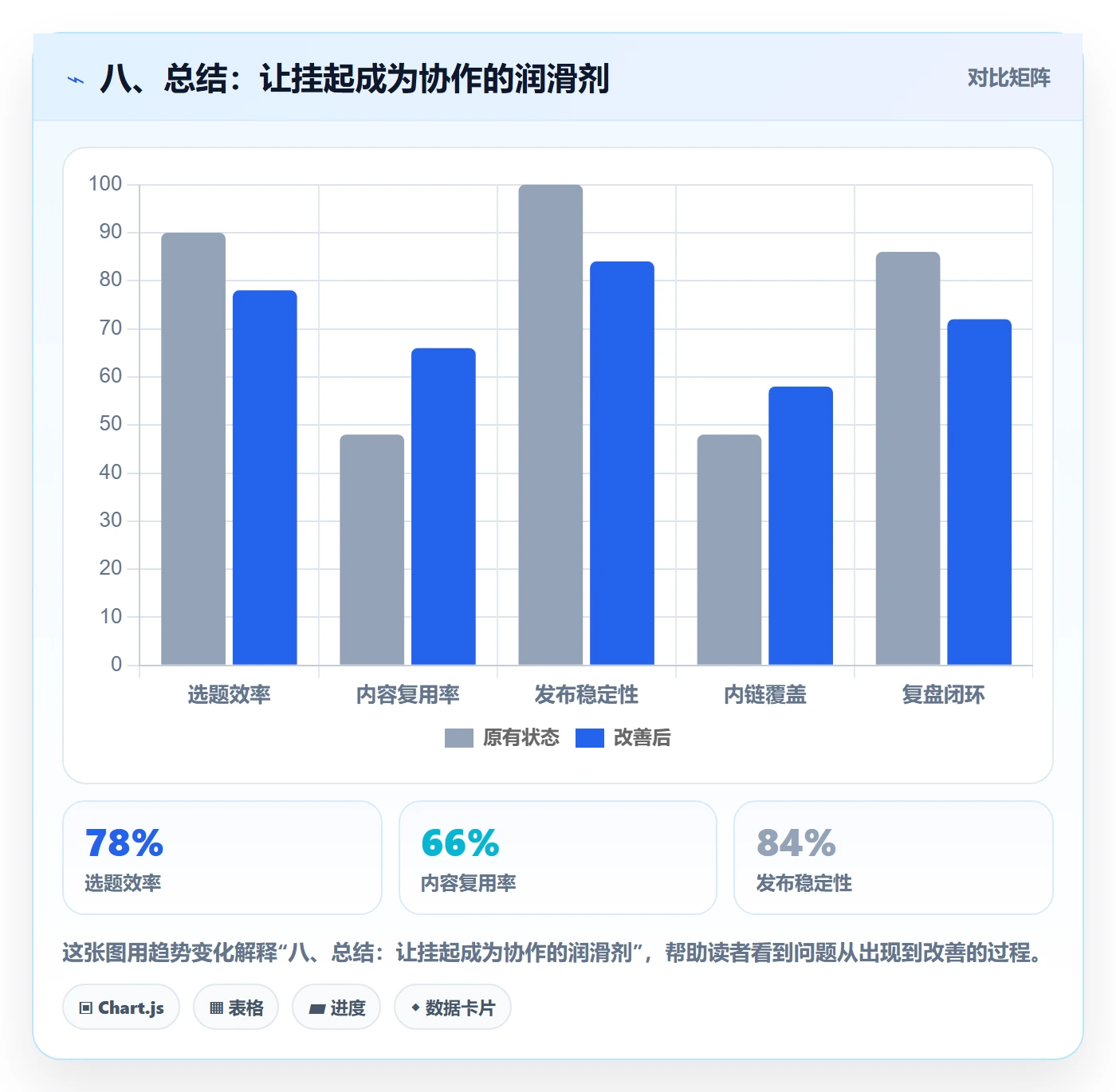Viewport: 1116px width, 1092px height.
Task: Click the 选题效率 axis label
Action: [230, 695]
